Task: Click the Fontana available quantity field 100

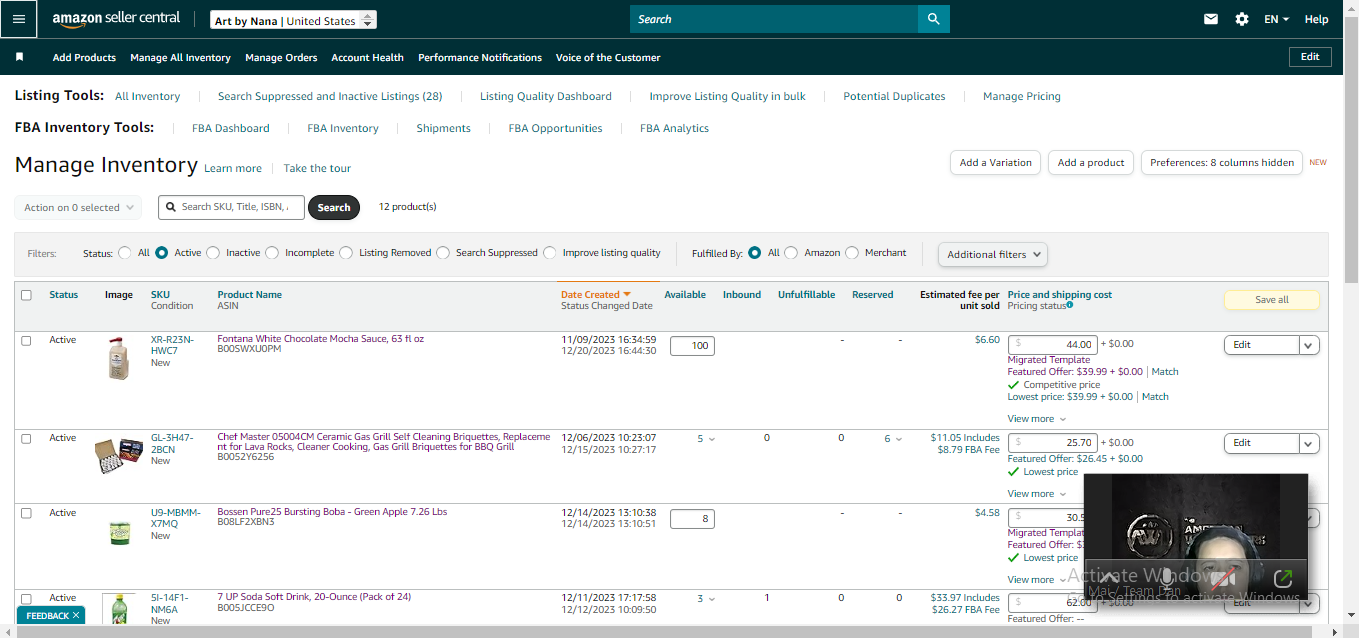Action: pyautogui.click(x=692, y=346)
